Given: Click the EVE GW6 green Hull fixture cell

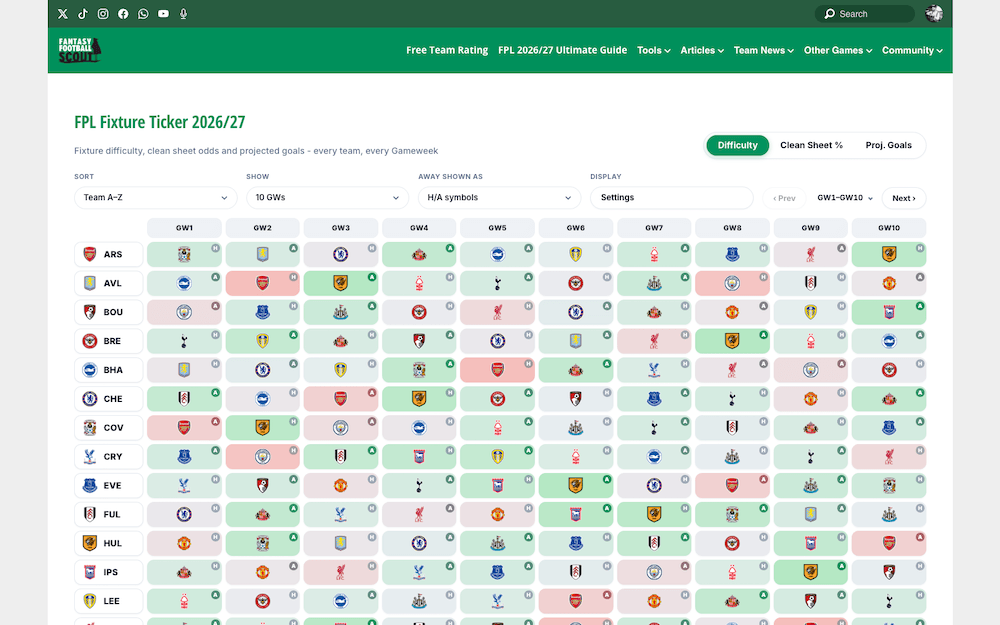Looking at the screenshot, I should [576, 485].
